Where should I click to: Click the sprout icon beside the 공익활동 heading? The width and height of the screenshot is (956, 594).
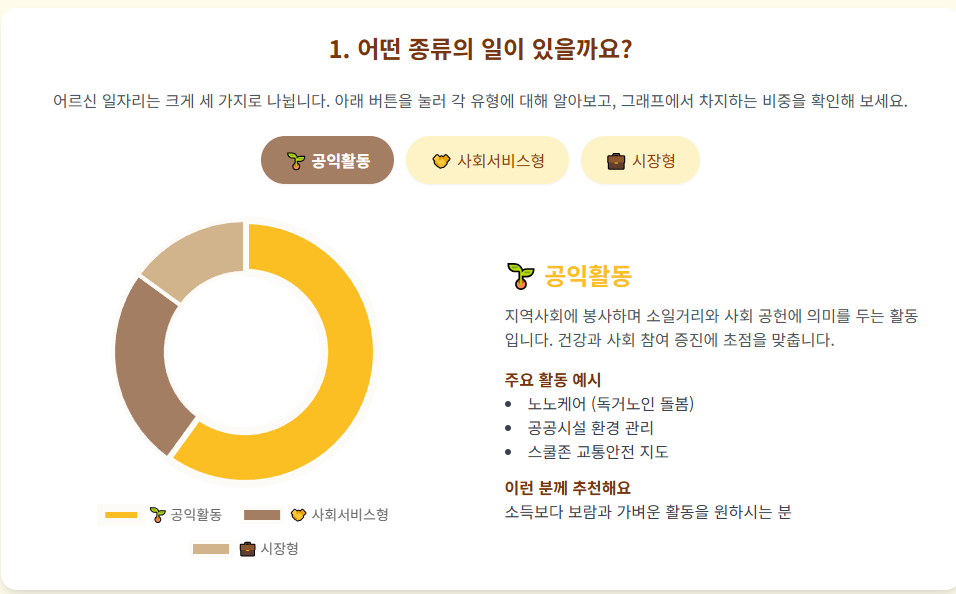pos(519,272)
